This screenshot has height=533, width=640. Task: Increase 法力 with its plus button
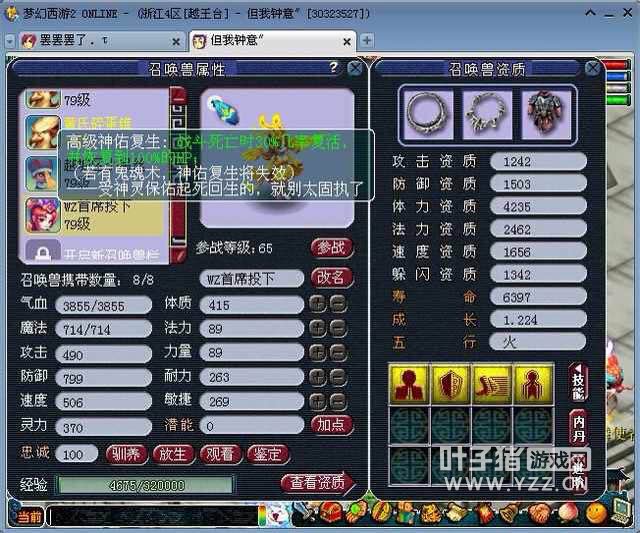[x=318, y=328]
